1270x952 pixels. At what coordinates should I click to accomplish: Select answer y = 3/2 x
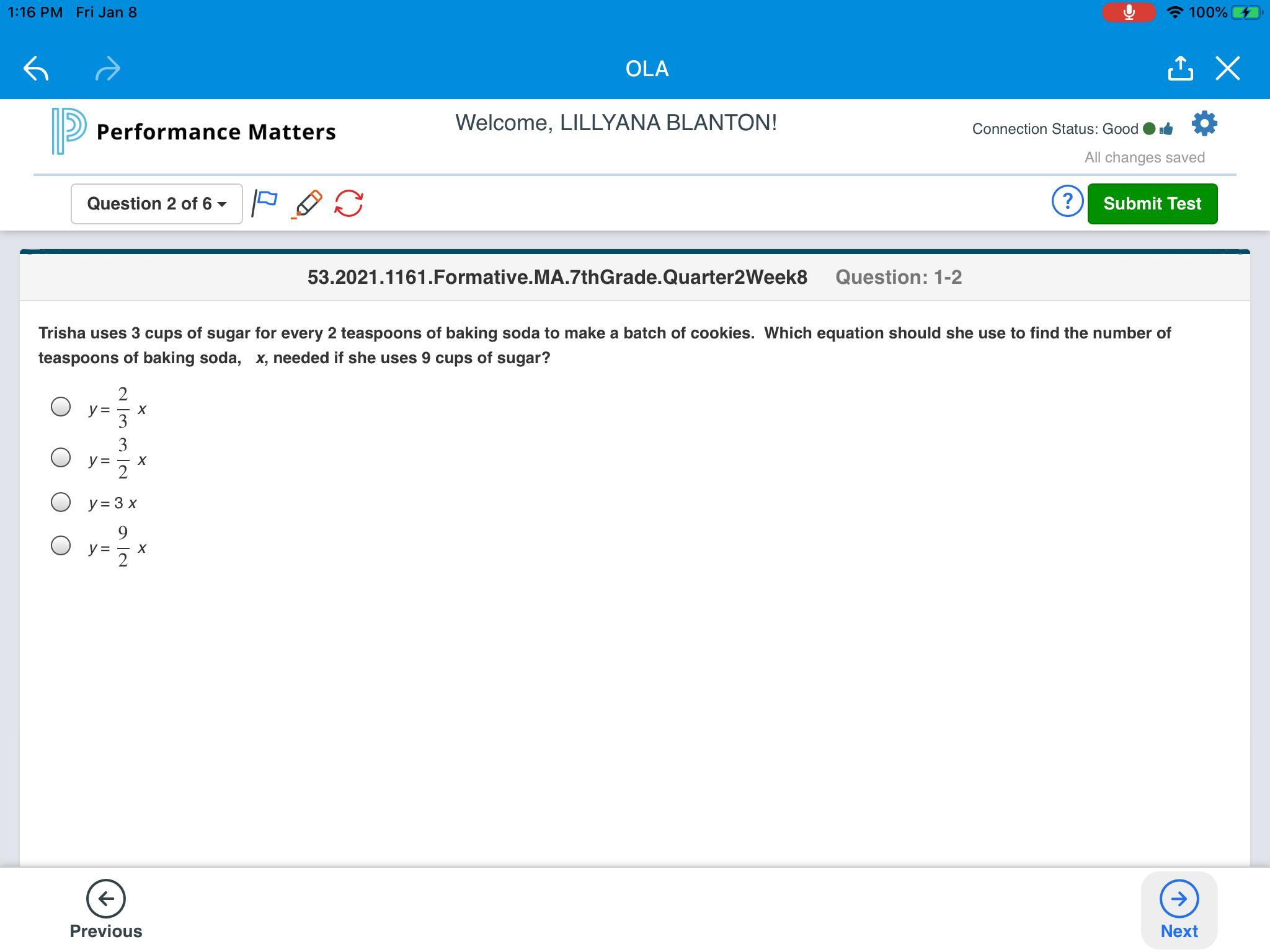pos(61,457)
